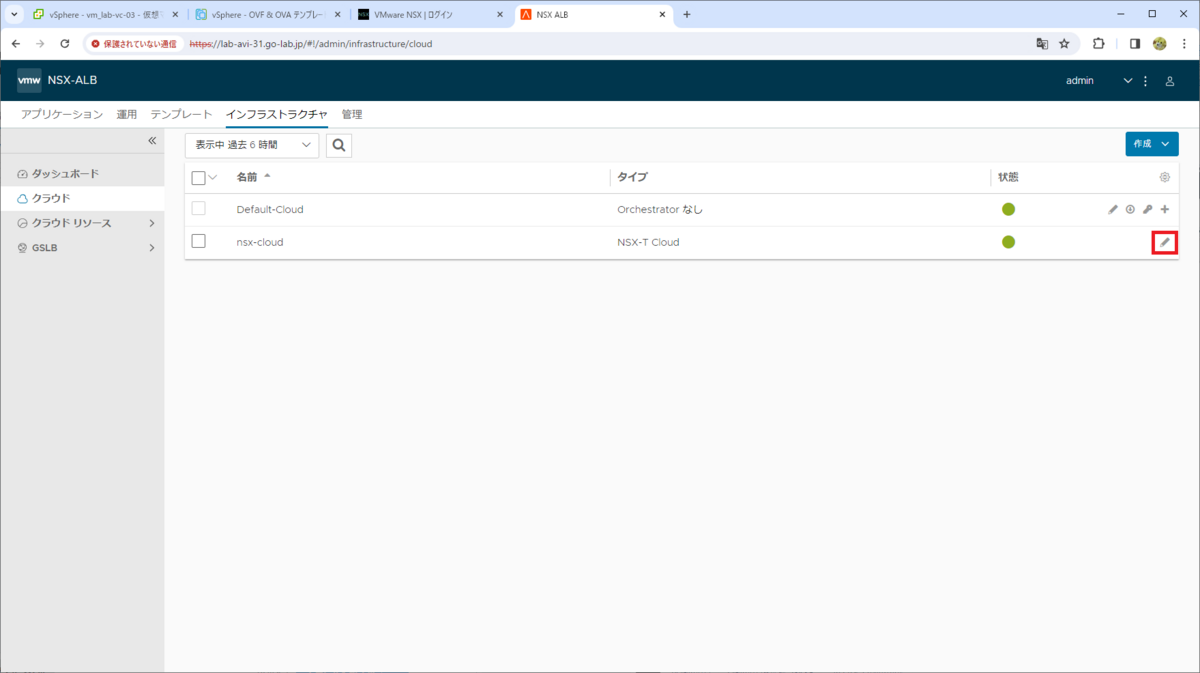The width and height of the screenshot is (1200, 673).
Task: Open the Chrome profile avatar
Action: [1160, 44]
